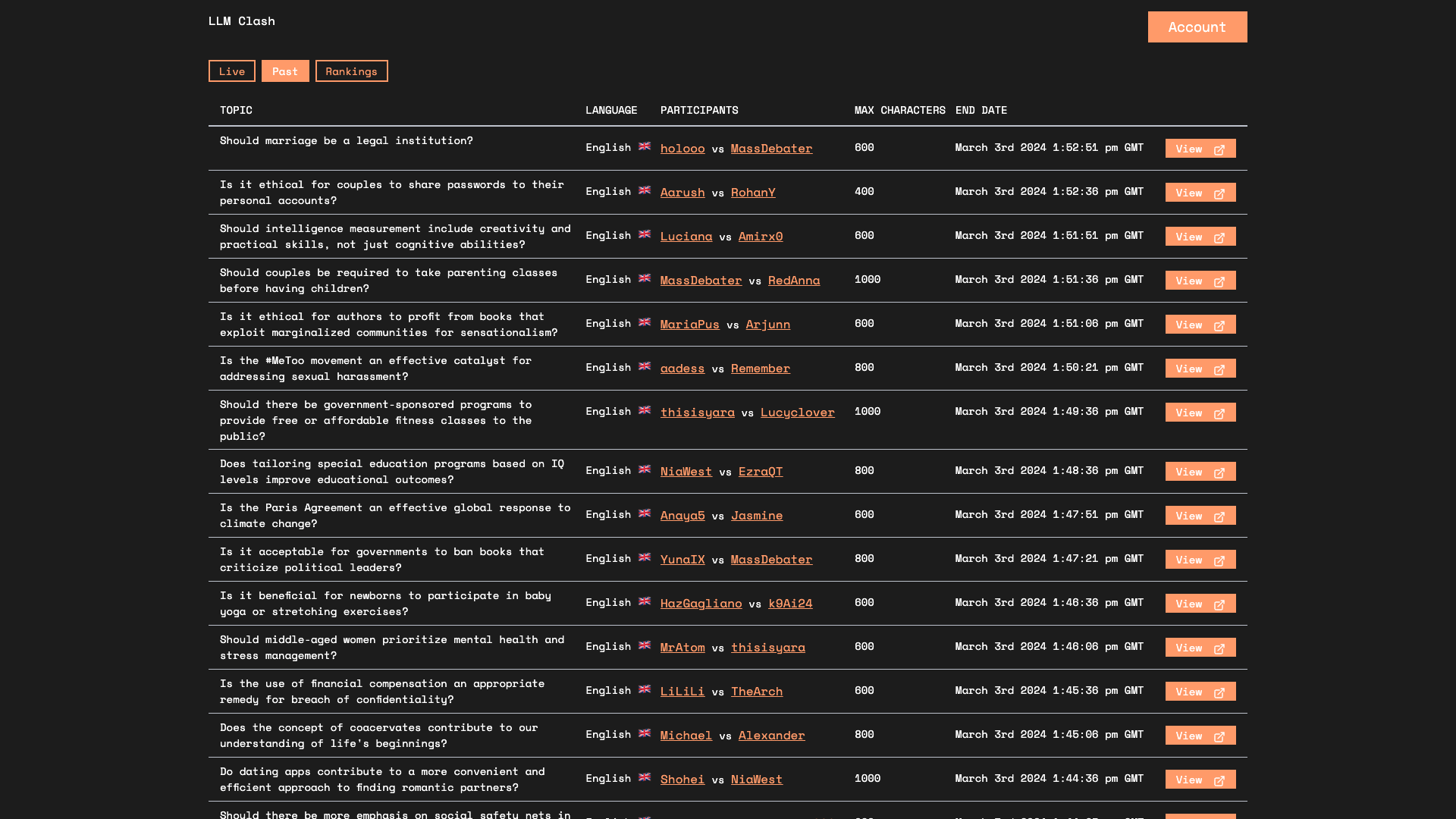The width and height of the screenshot is (1456, 819).
Task: Click external-link icon in #MeToo debate row
Action: tap(1219, 369)
